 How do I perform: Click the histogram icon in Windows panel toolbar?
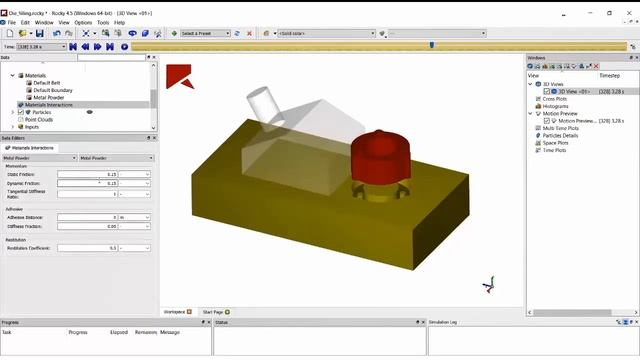click(x=545, y=66)
